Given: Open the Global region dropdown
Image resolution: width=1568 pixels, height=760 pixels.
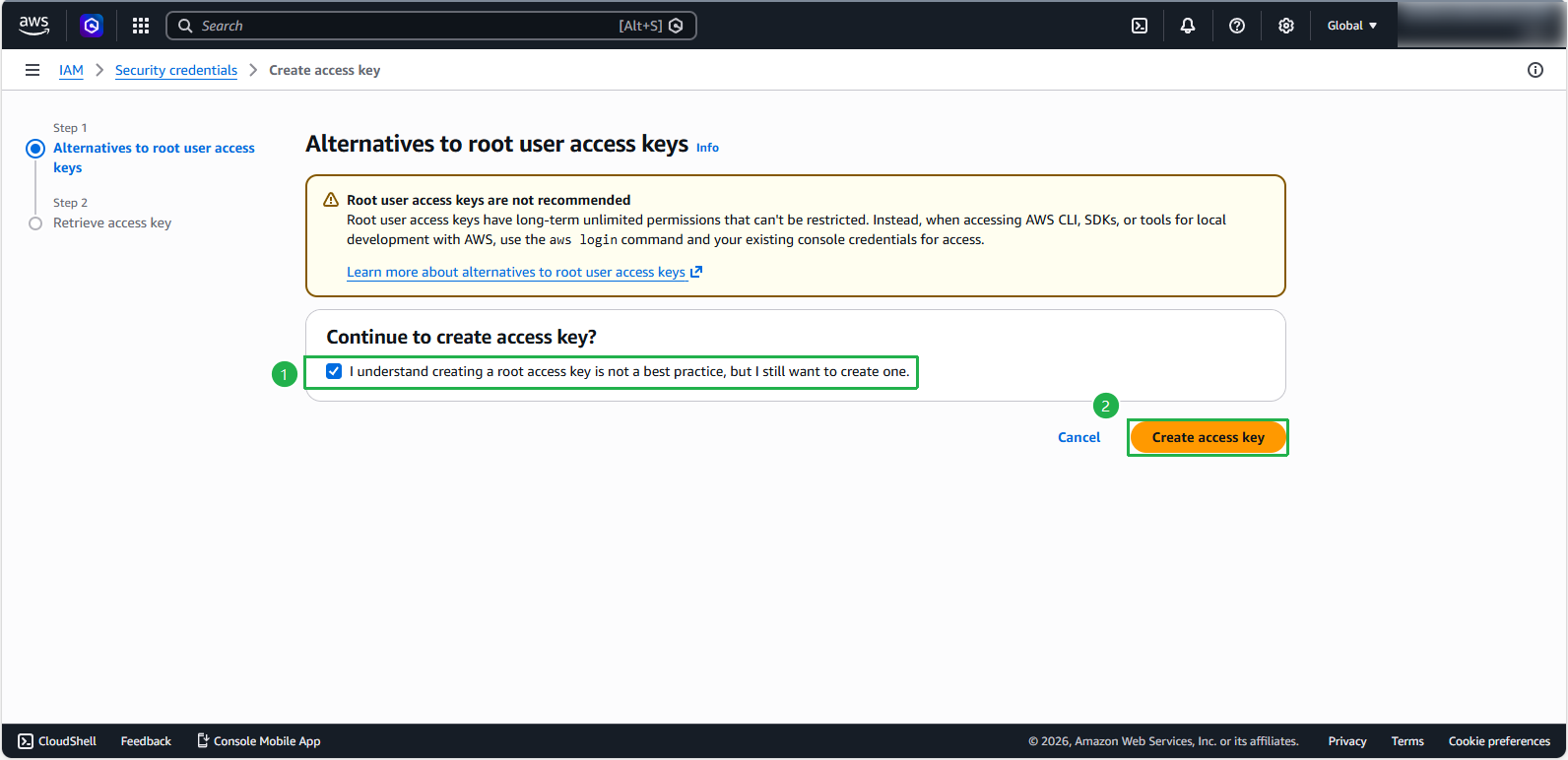Looking at the screenshot, I should pos(1352,26).
